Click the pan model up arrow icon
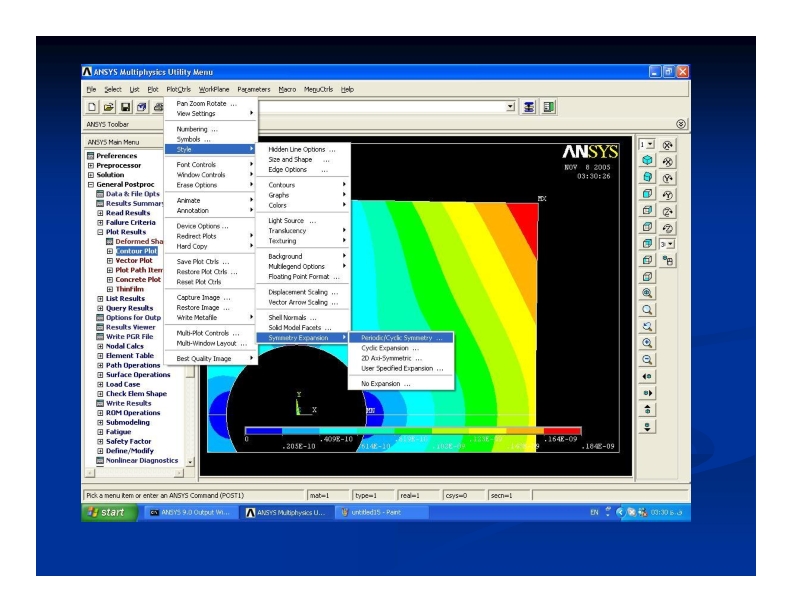Screen dimensions: 792x612 click(648, 410)
